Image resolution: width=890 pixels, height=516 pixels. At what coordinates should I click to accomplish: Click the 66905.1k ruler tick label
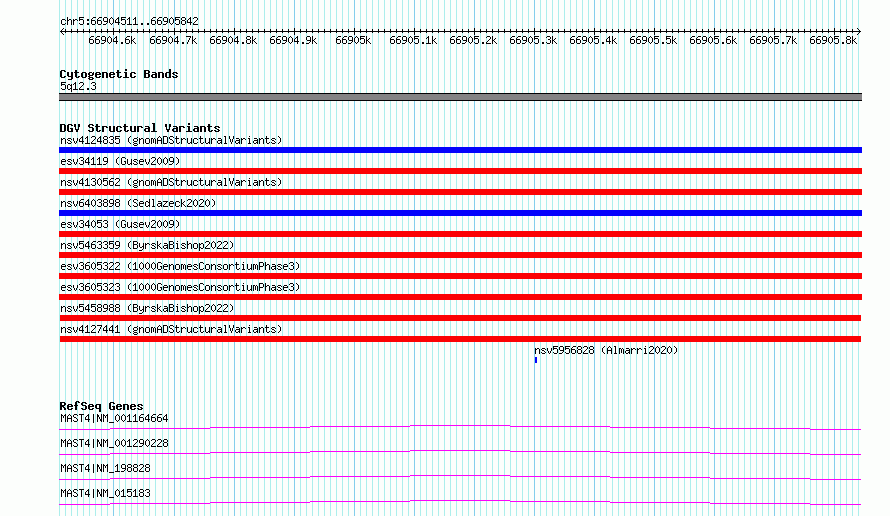click(x=413, y=40)
